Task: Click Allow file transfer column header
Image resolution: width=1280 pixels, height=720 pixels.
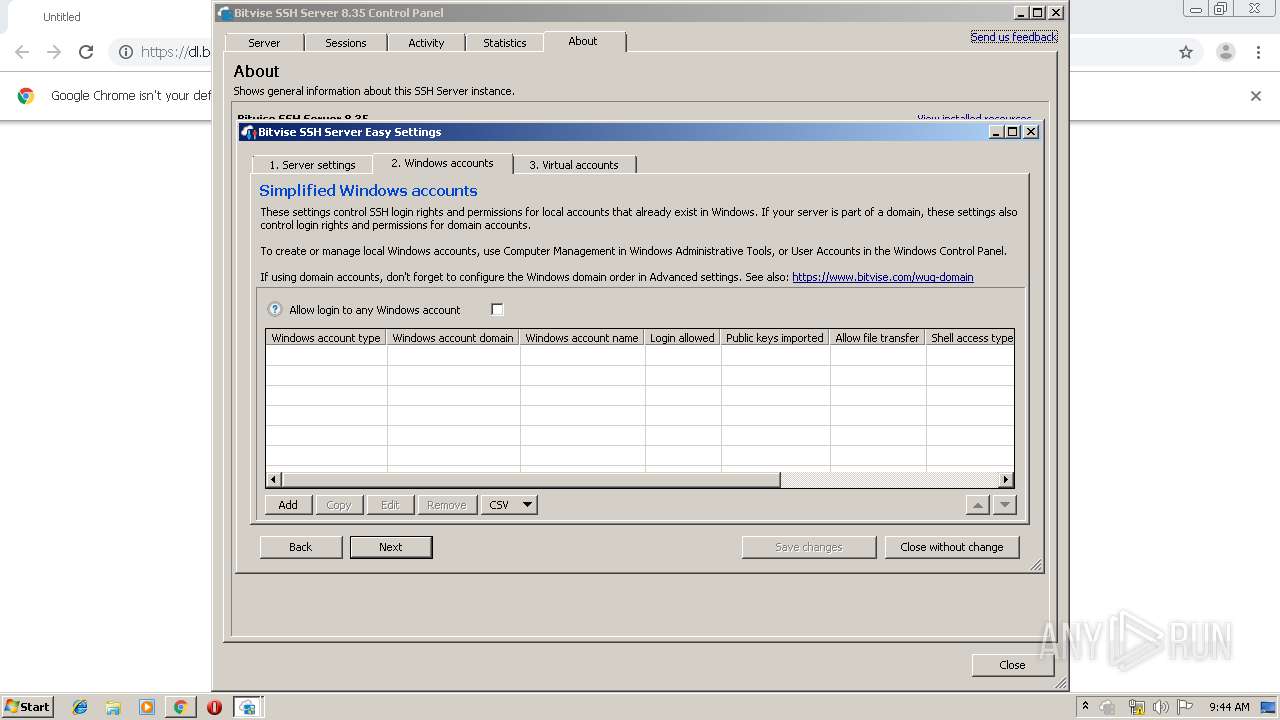Action: point(878,338)
